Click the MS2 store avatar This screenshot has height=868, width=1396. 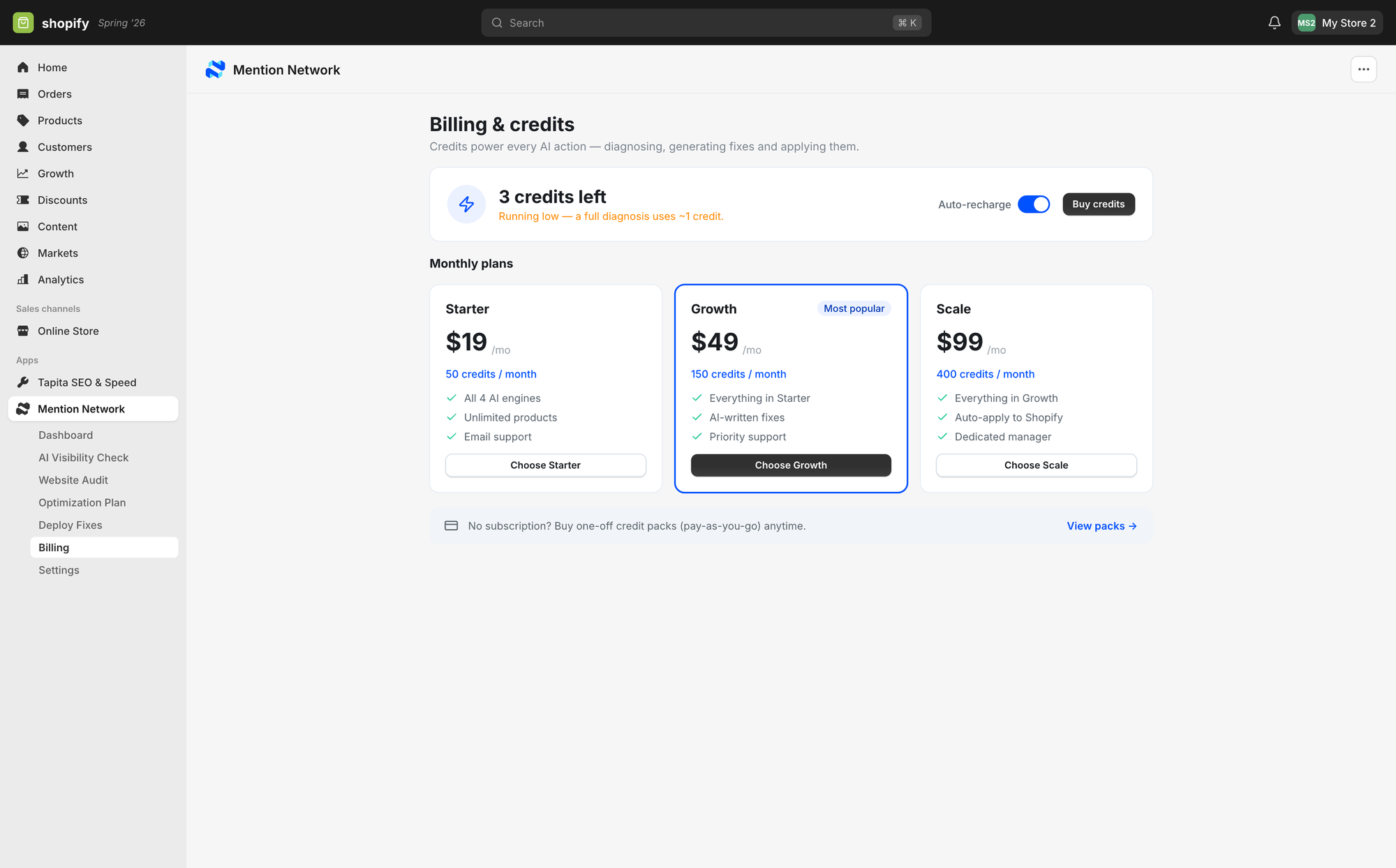pos(1306,23)
